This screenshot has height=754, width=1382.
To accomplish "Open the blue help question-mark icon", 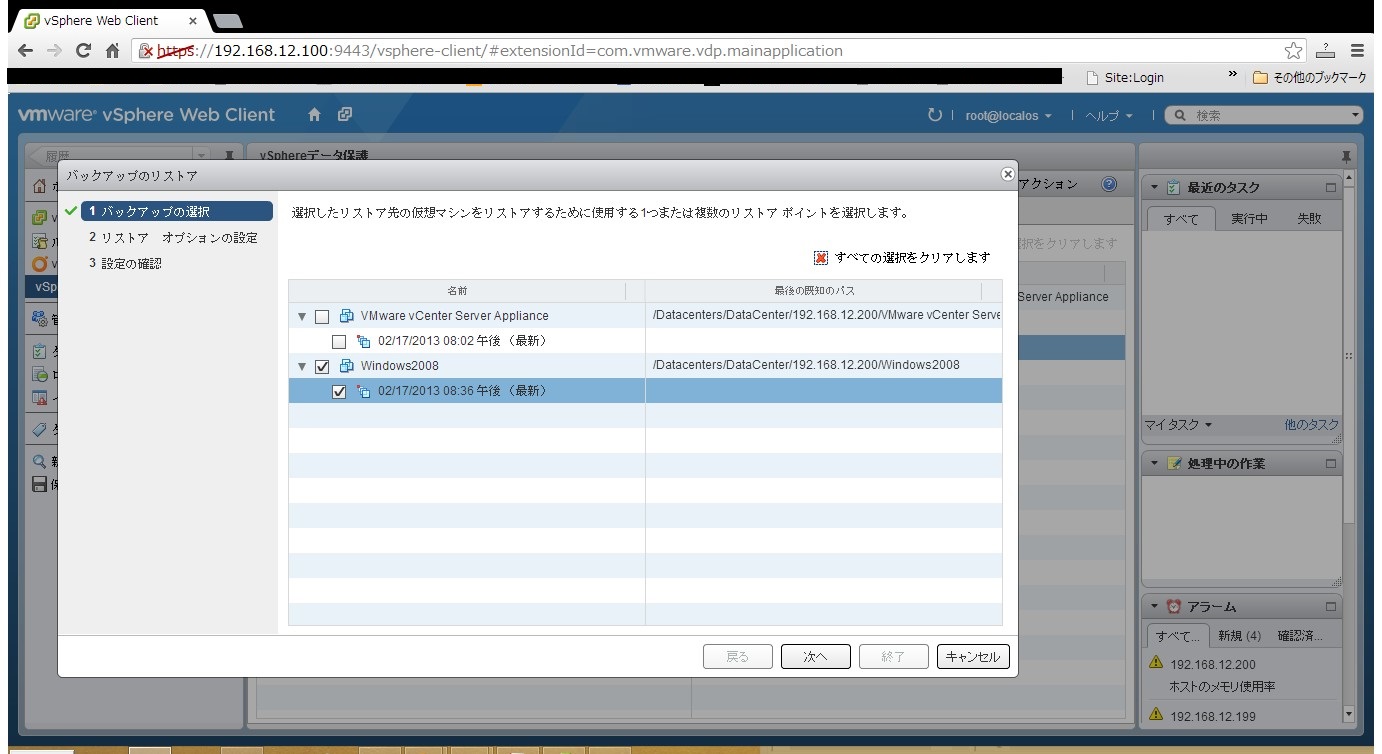I will tap(1109, 184).
